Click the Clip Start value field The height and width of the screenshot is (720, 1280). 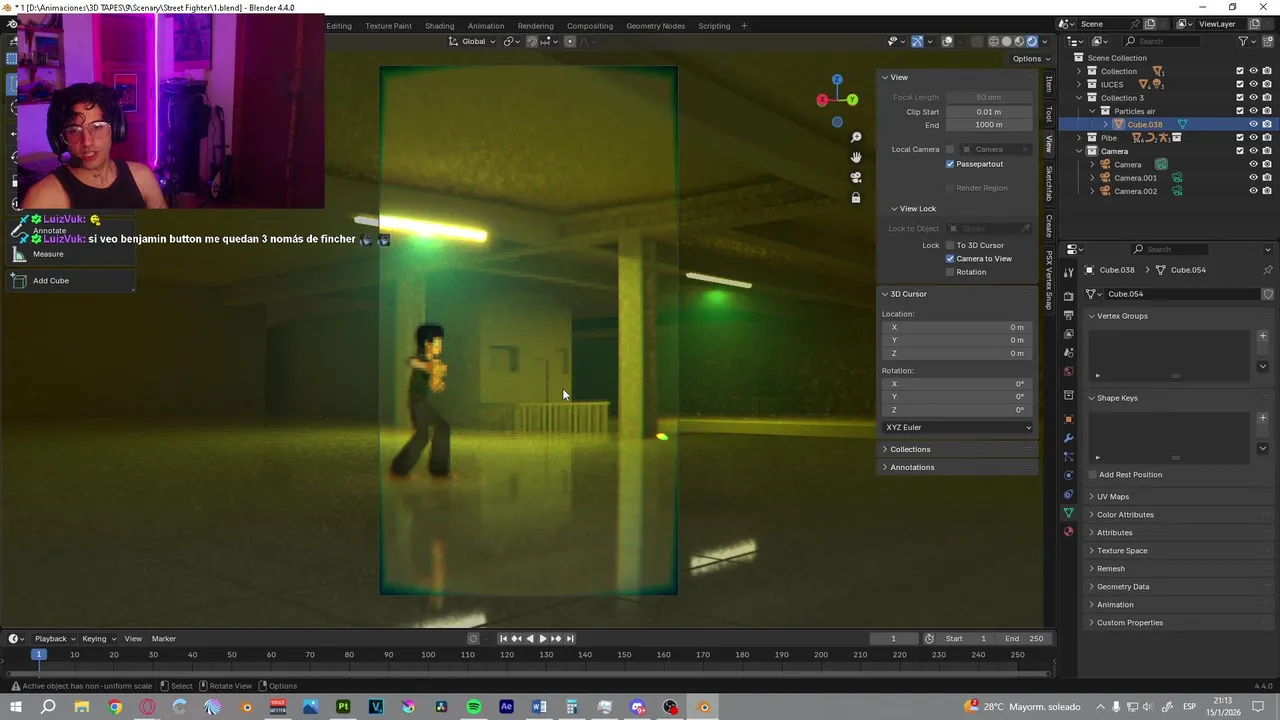pos(989,112)
